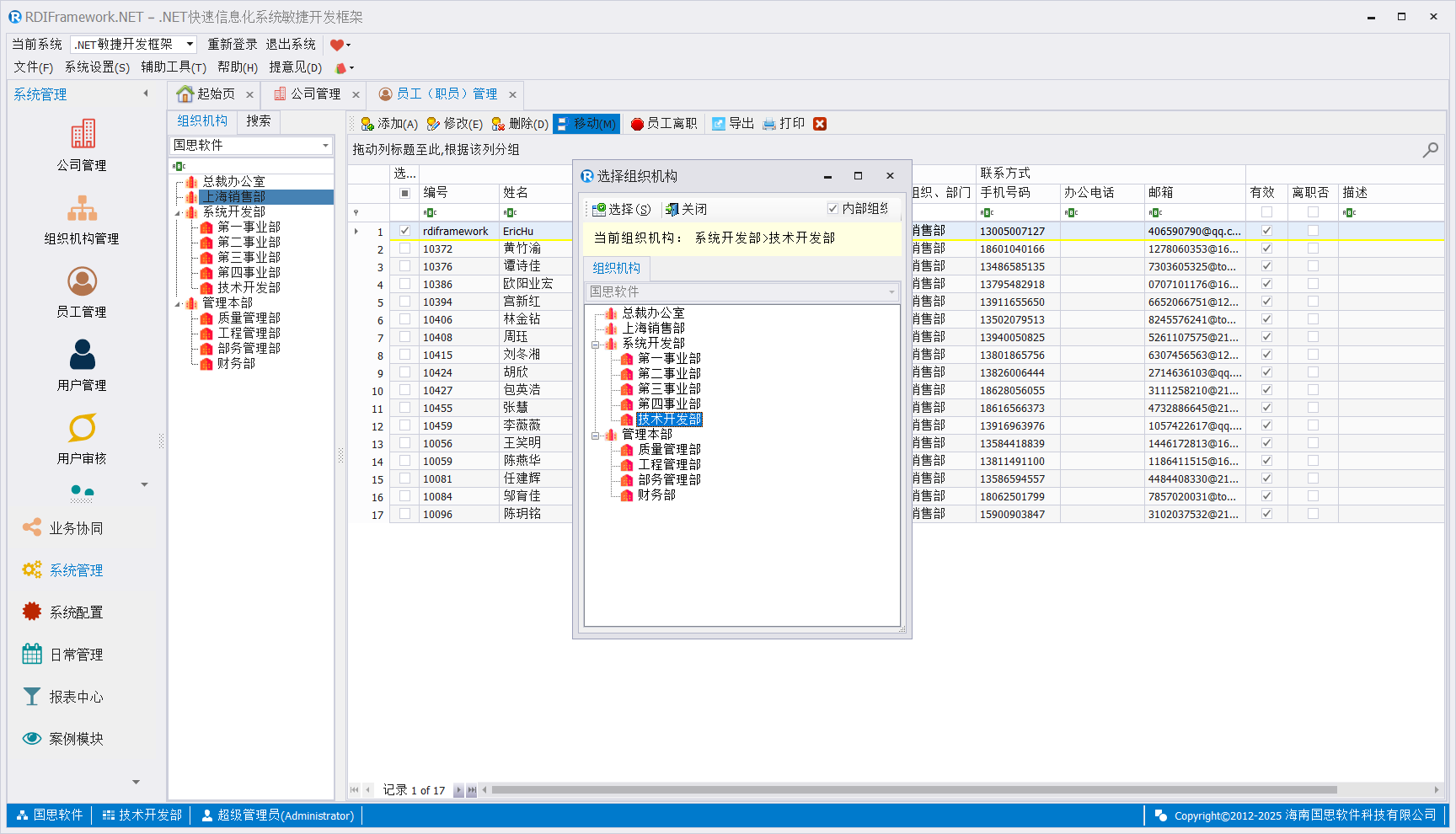Open the 系统设置(S) menu

97,67
